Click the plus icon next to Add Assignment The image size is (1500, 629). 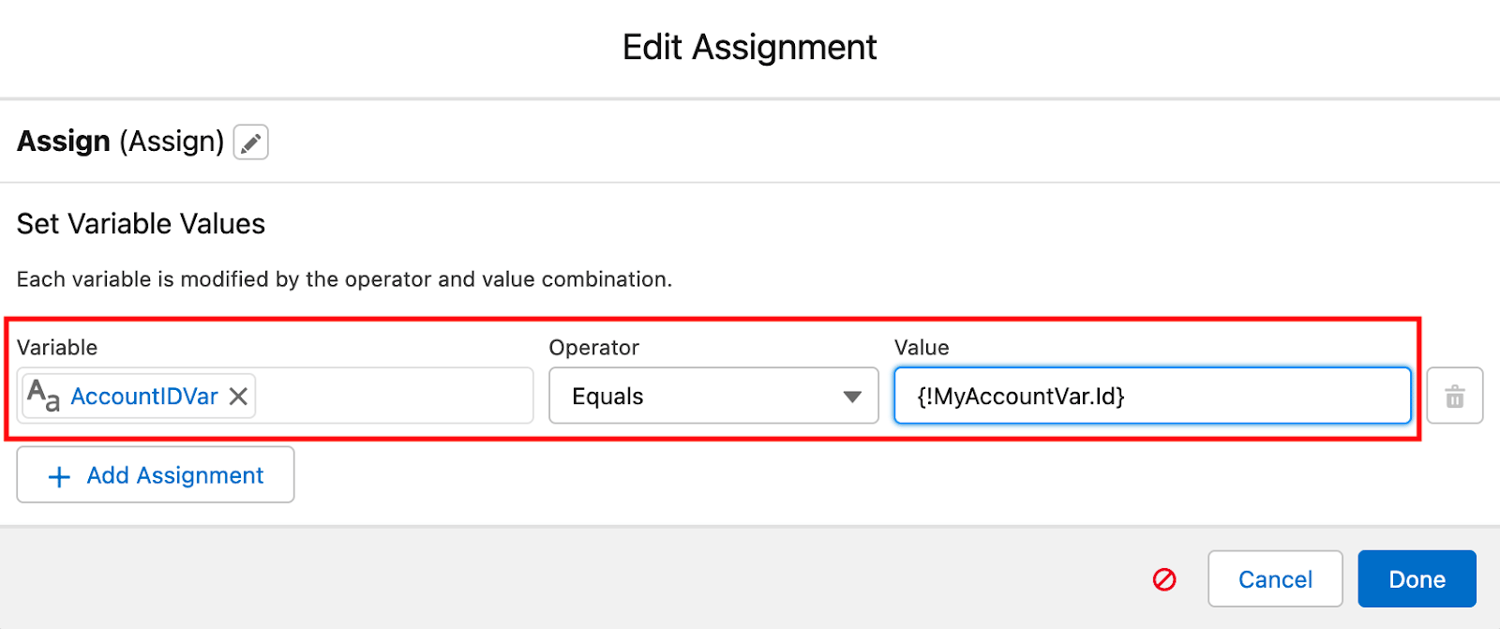[x=60, y=475]
